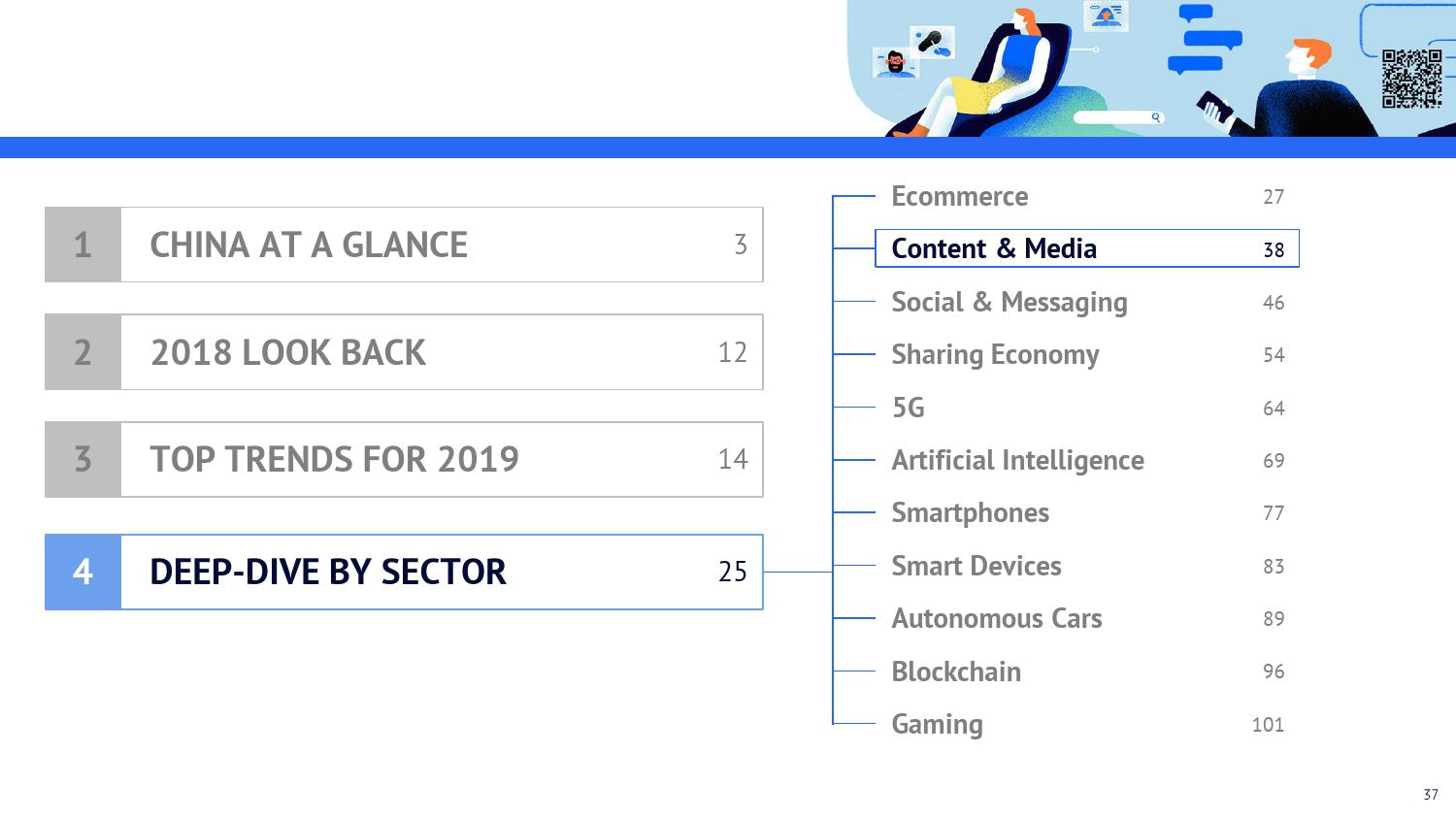Click the bearded man with glasses portrait
1456x819 pixels.
[895, 63]
